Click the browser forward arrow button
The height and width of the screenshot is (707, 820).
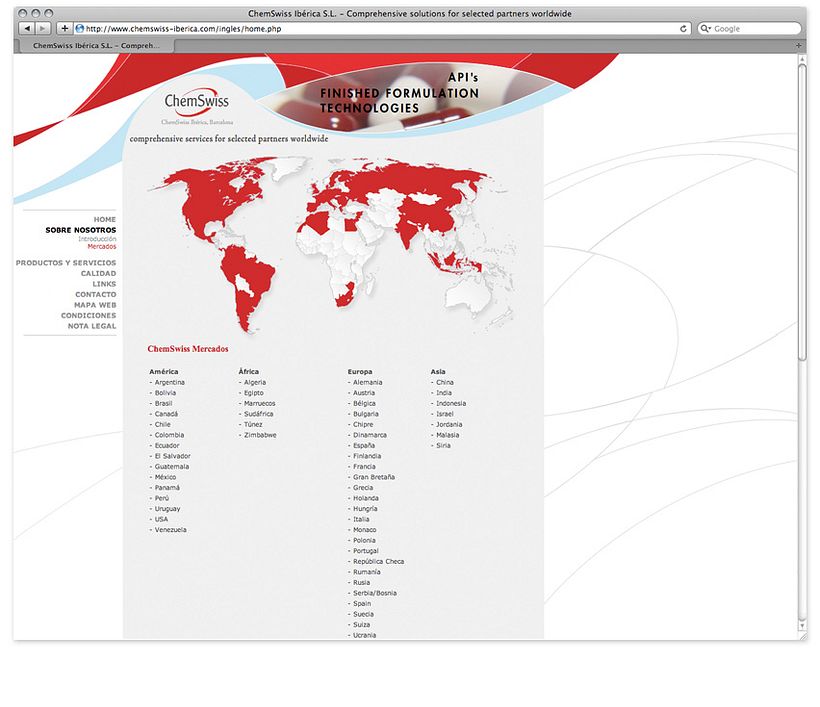(43, 28)
